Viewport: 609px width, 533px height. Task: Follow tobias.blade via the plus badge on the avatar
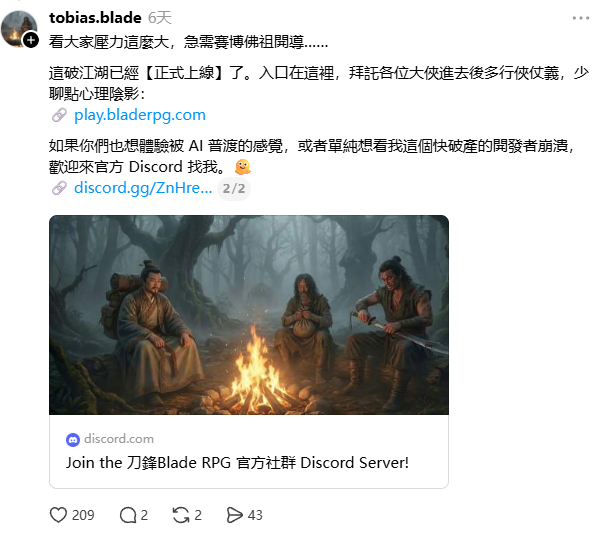click(31, 40)
